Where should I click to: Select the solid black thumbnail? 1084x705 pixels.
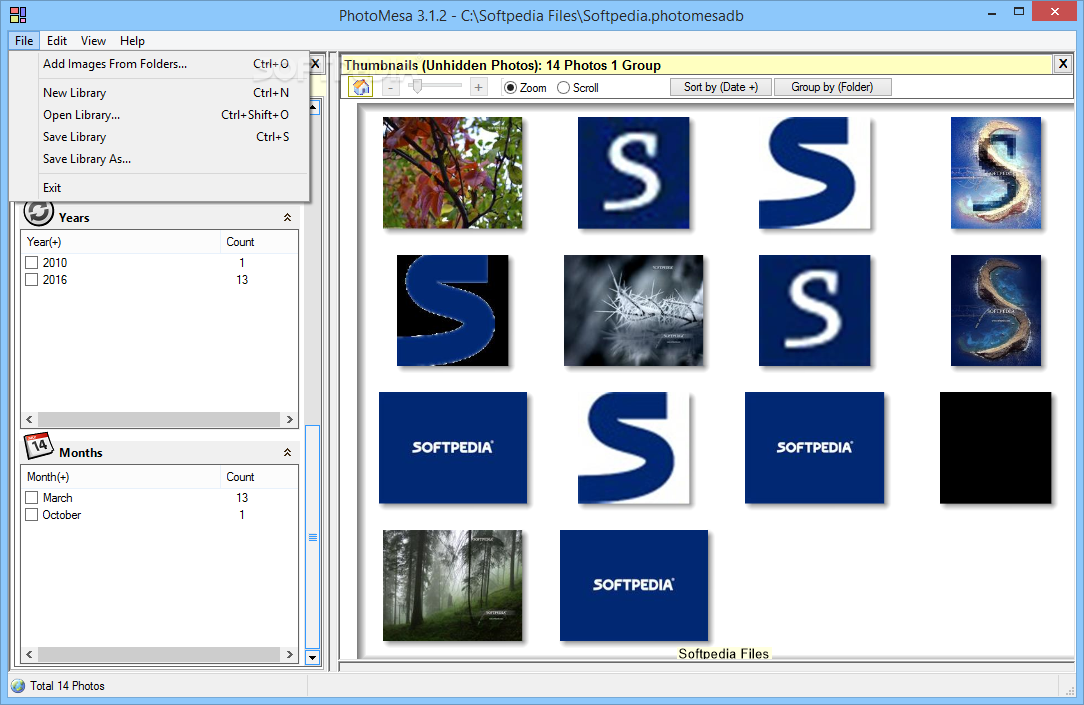click(996, 448)
